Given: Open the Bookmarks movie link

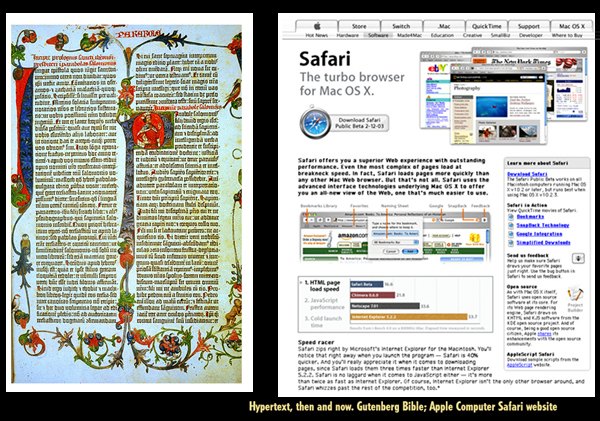Looking at the screenshot, I should (x=530, y=217).
